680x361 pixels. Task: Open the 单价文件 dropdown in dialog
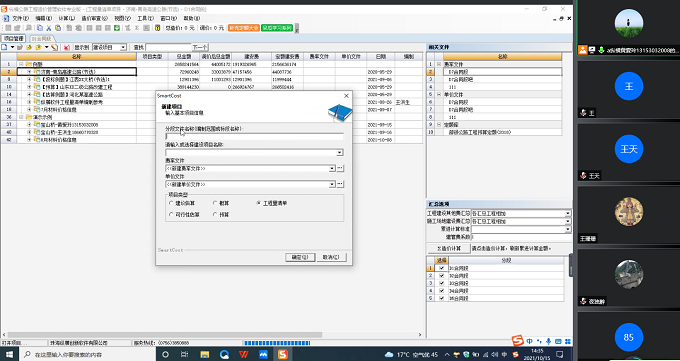pos(332,184)
